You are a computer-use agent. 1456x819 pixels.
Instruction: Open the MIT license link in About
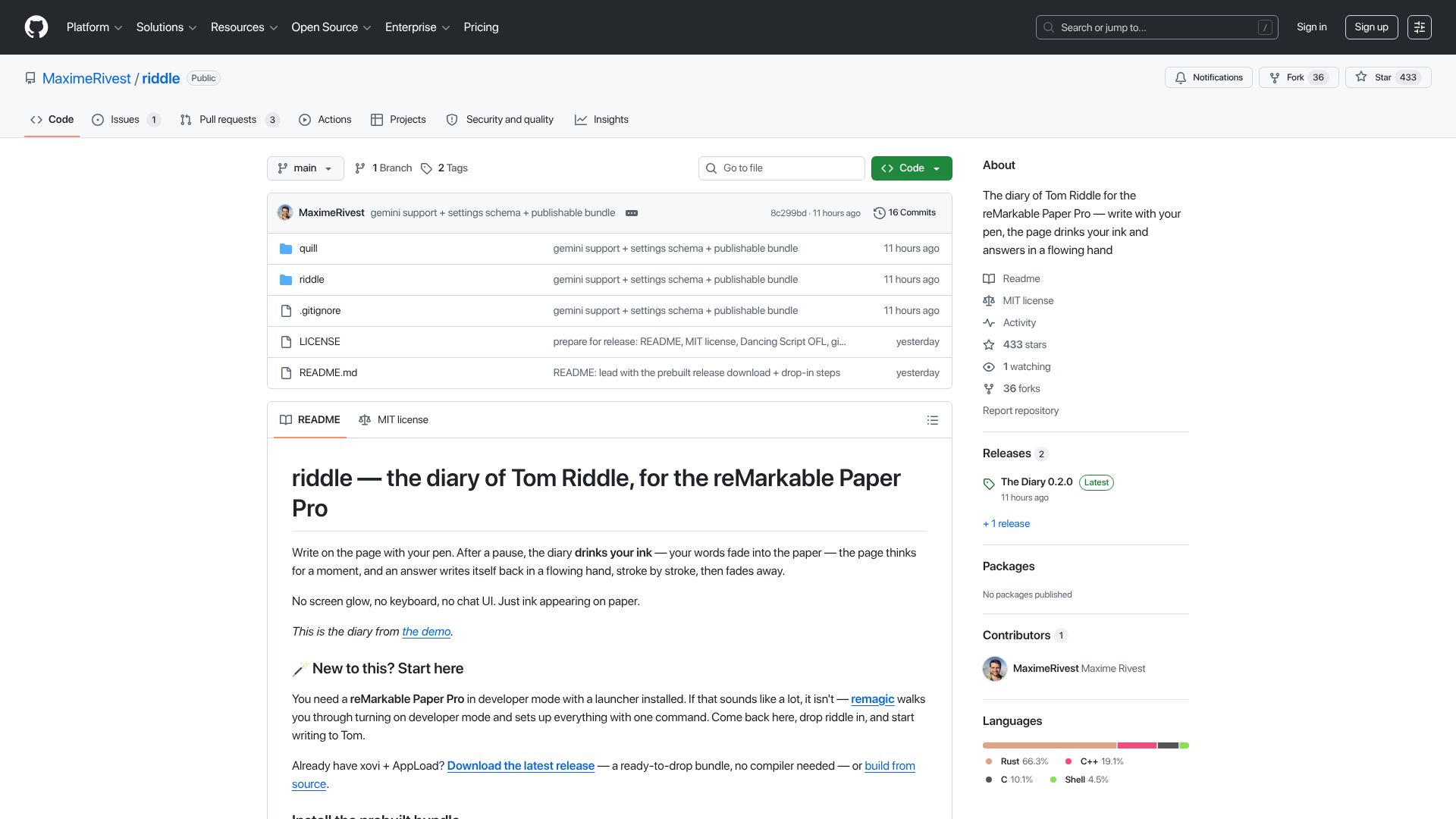pos(1018,301)
